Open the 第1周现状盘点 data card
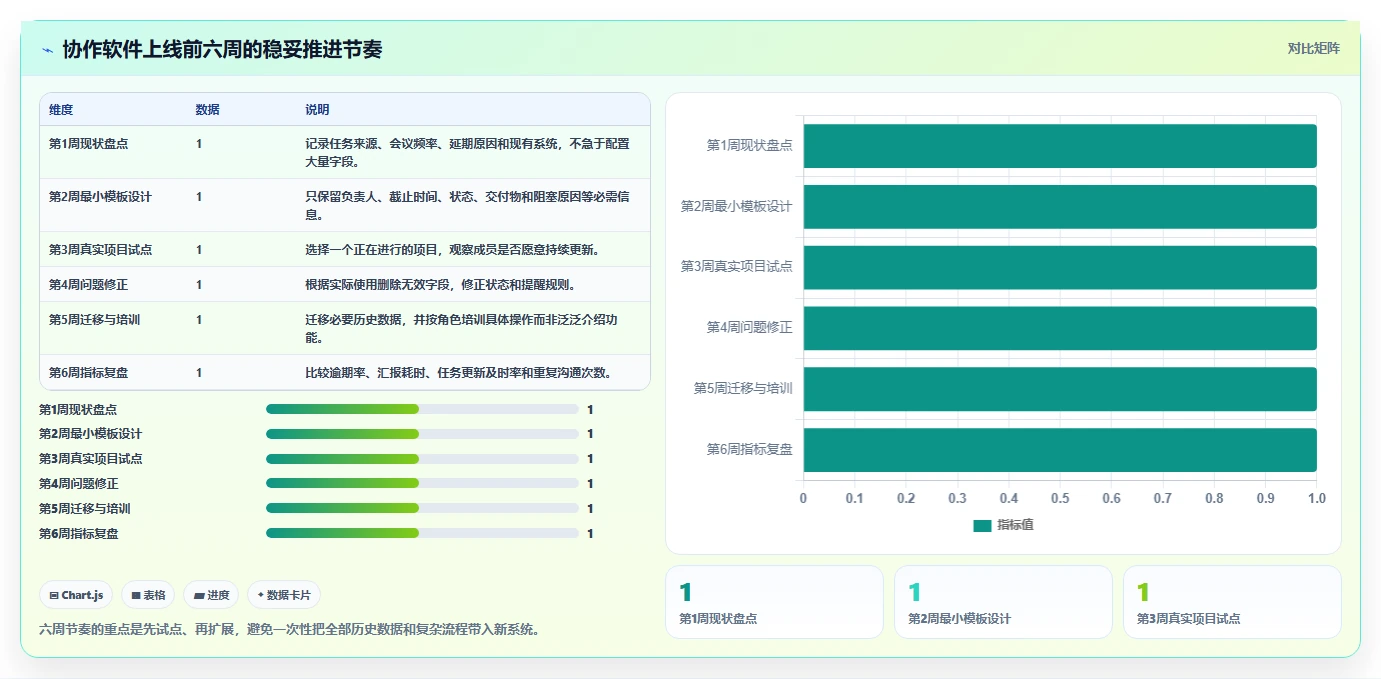 point(774,602)
